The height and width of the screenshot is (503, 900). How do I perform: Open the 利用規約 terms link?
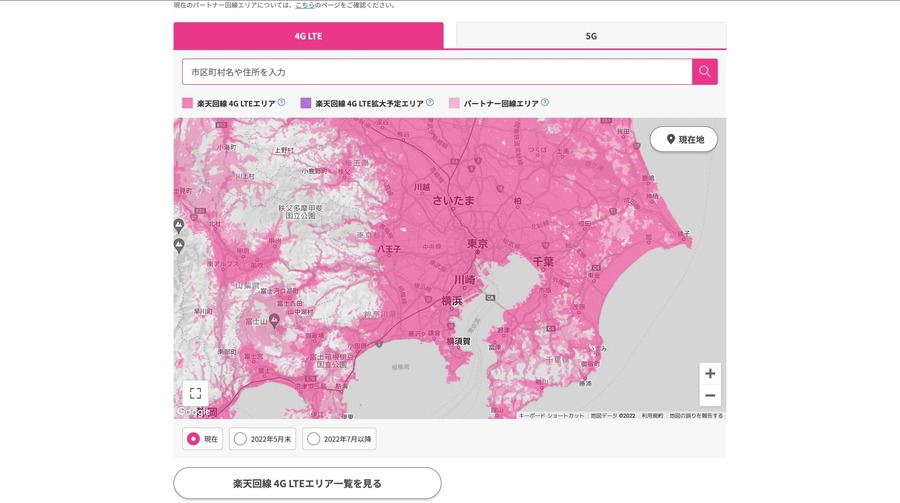click(652, 415)
